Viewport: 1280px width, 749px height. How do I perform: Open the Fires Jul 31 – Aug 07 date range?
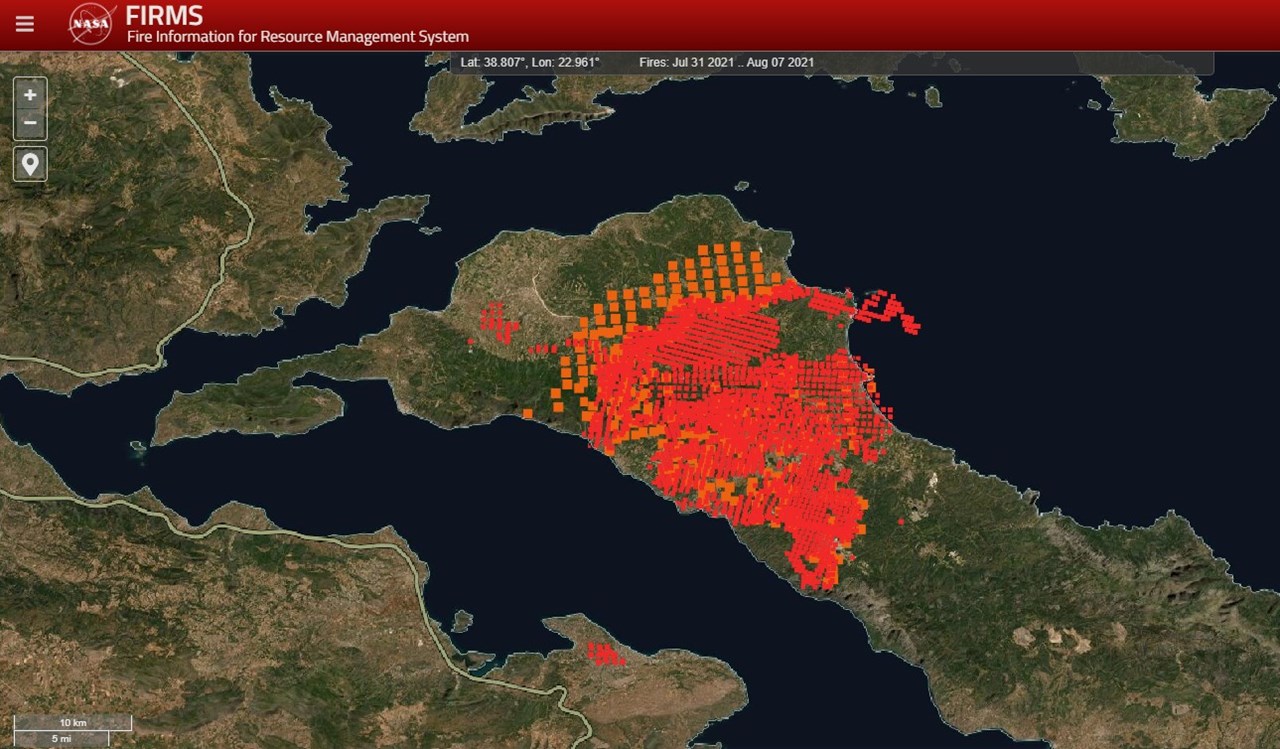pyautogui.click(x=726, y=62)
